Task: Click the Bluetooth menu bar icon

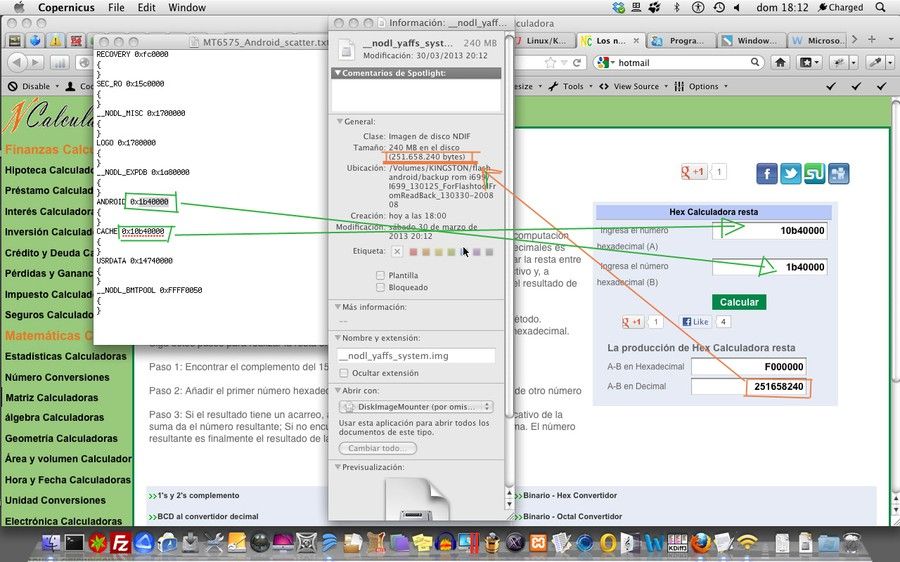Action: point(677,7)
